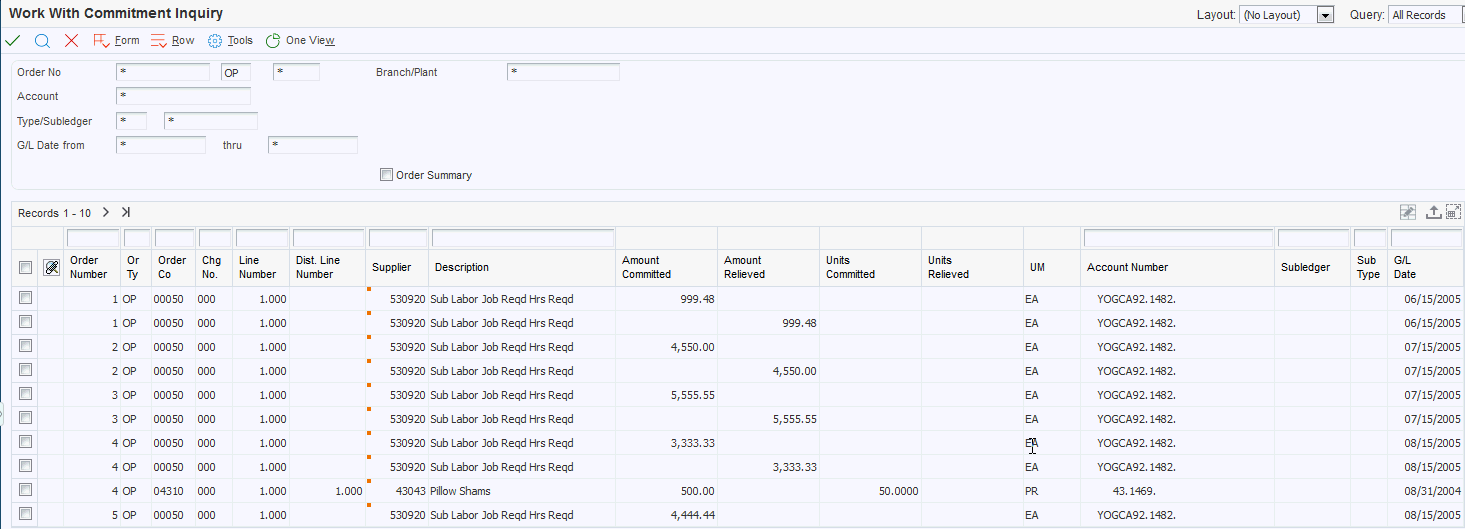The width and height of the screenshot is (1465, 529).
Task: Click the customize grid icon
Action: (1407, 212)
